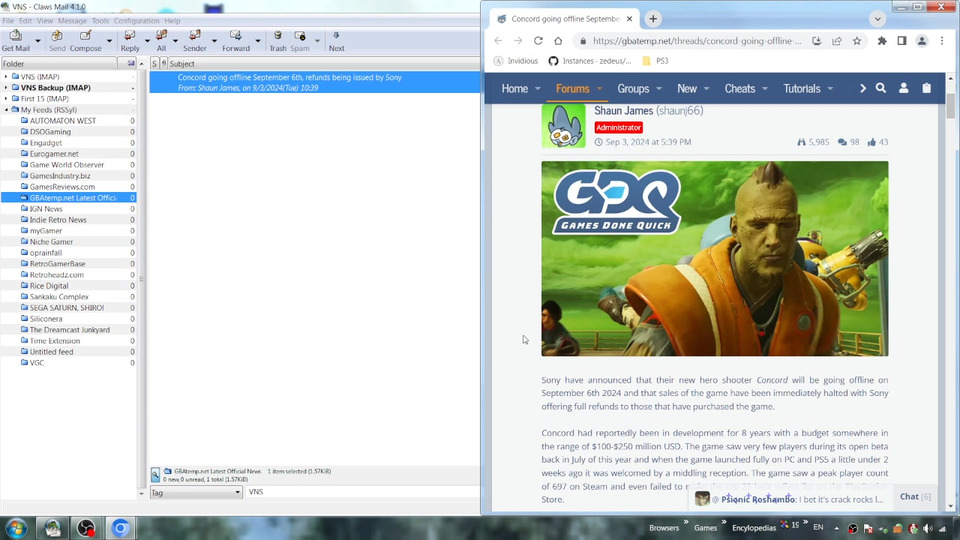Open the Tools menu
Screen dimensions: 960x540
point(100,21)
